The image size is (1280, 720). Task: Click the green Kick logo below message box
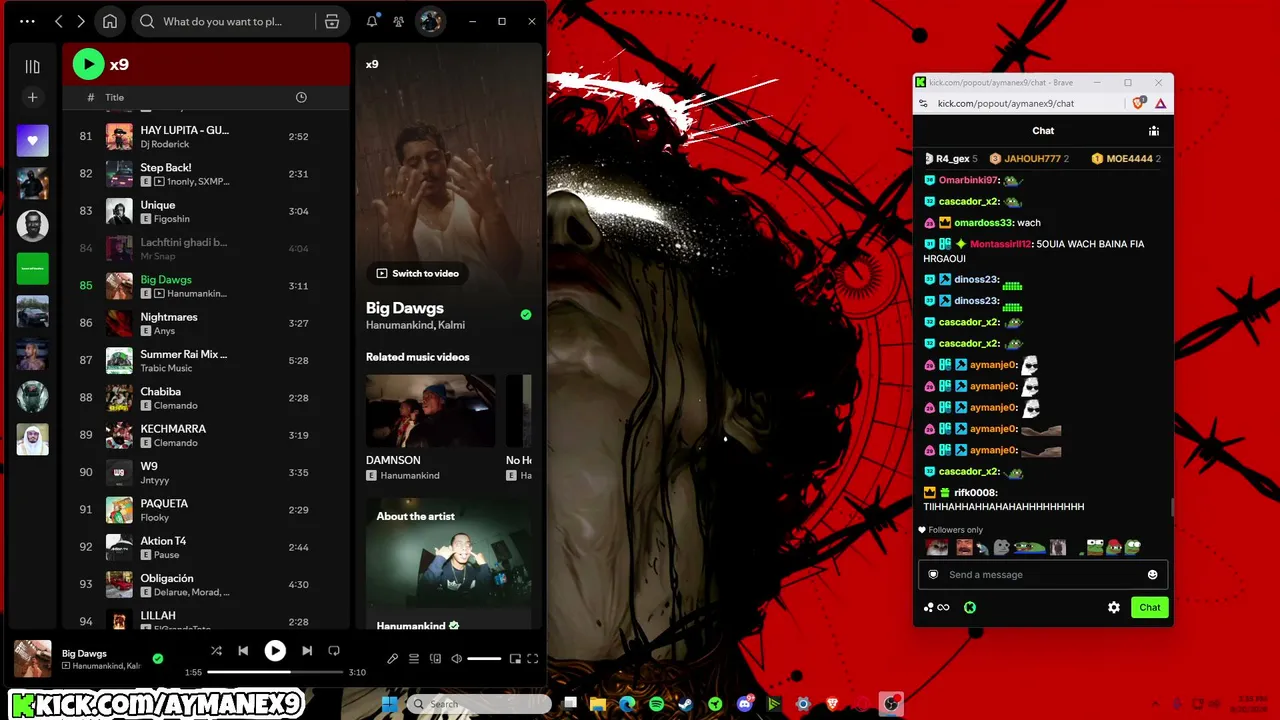point(969,607)
